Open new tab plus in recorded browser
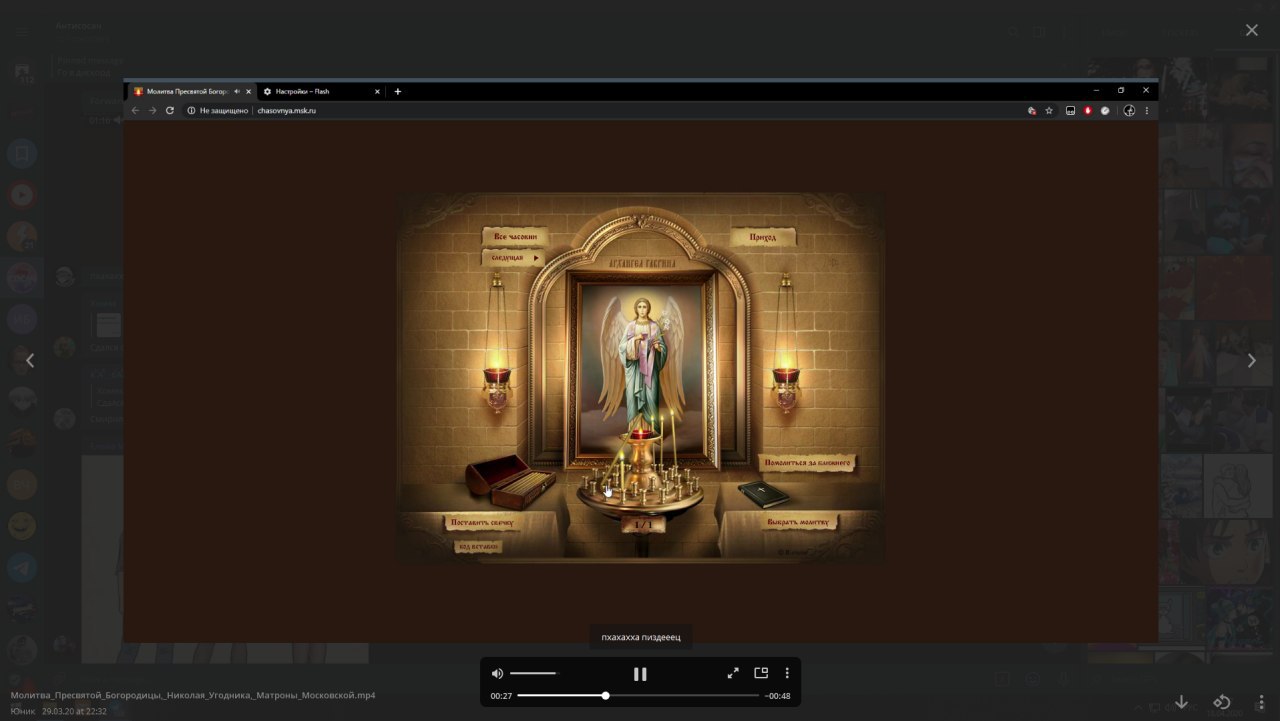The width and height of the screenshot is (1280, 721). pos(397,91)
